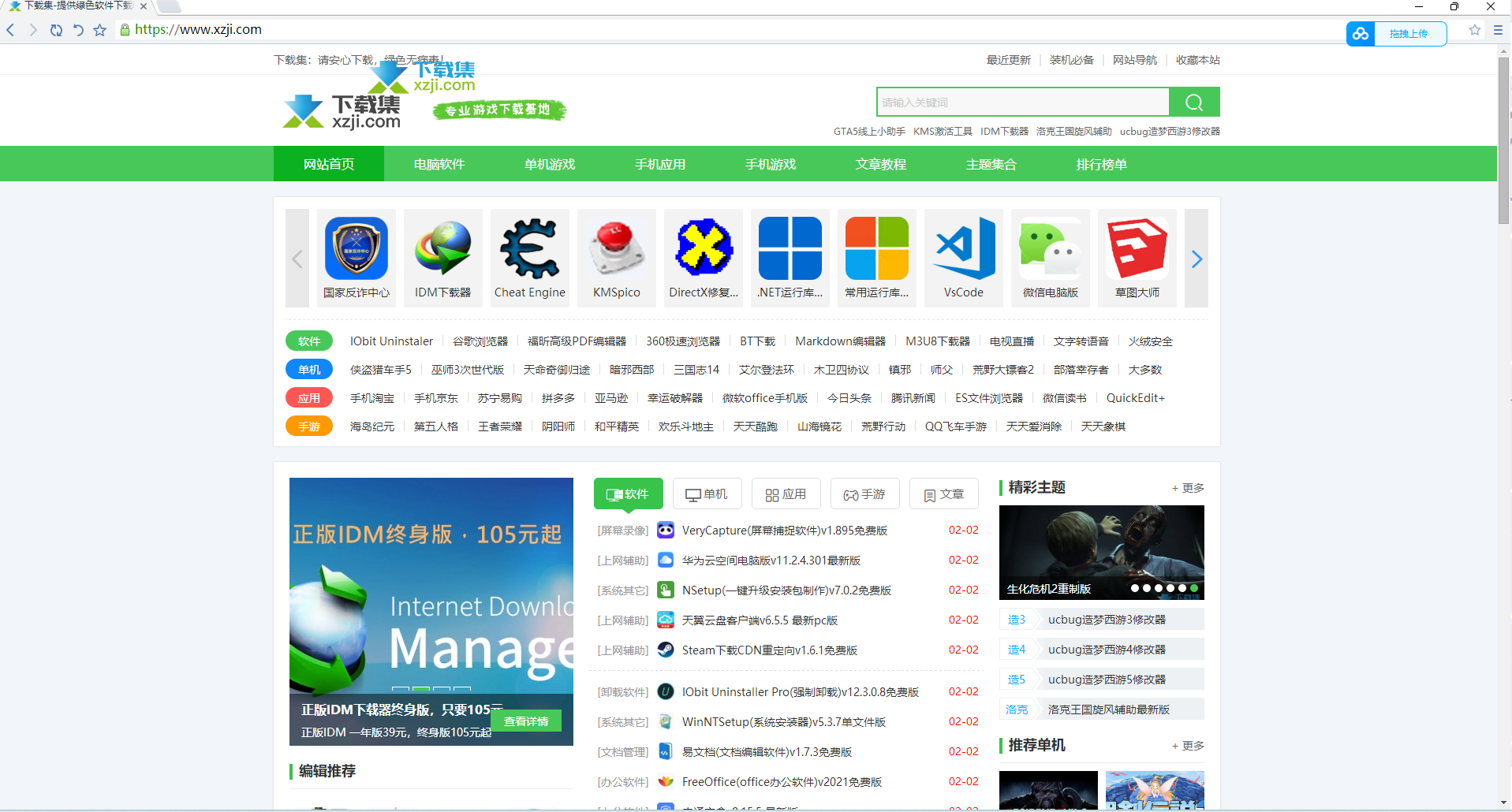Open the 常用运行库 icon

click(877, 249)
